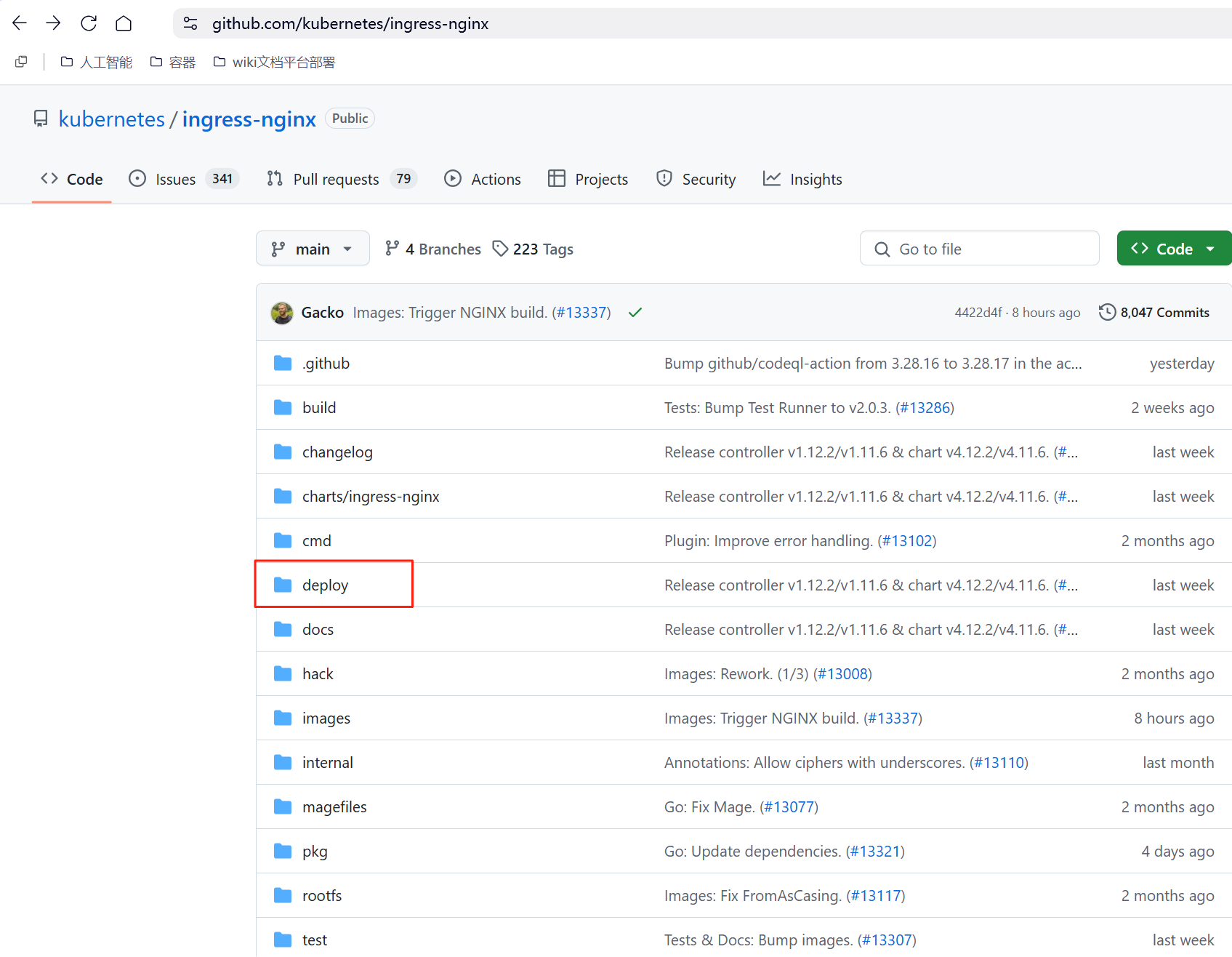Click the rootfs folder icon

click(x=283, y=895)
